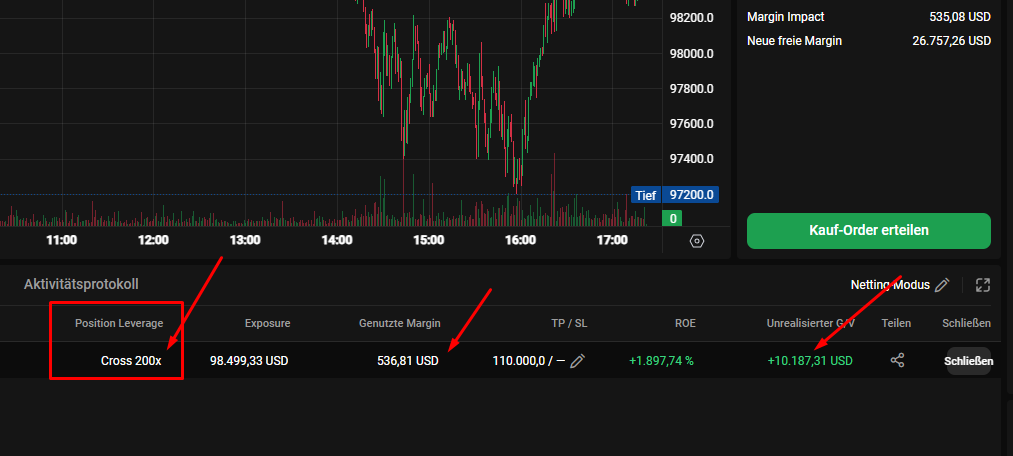The width and height of the screenshot is (1013, 456).
Task: Expand the activity panel to fullscreen
Action: tap(983, 285)
